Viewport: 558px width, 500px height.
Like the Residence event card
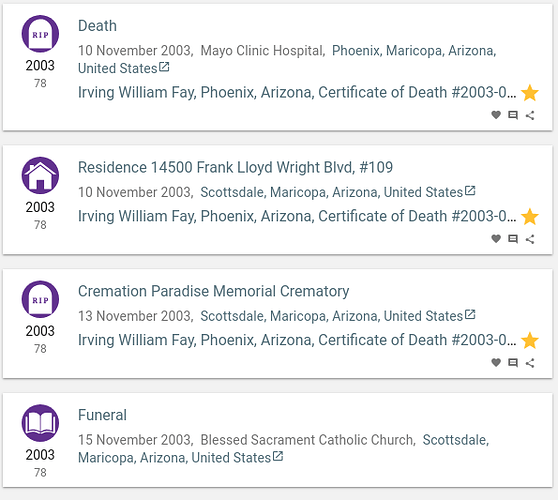click(496, 239)
